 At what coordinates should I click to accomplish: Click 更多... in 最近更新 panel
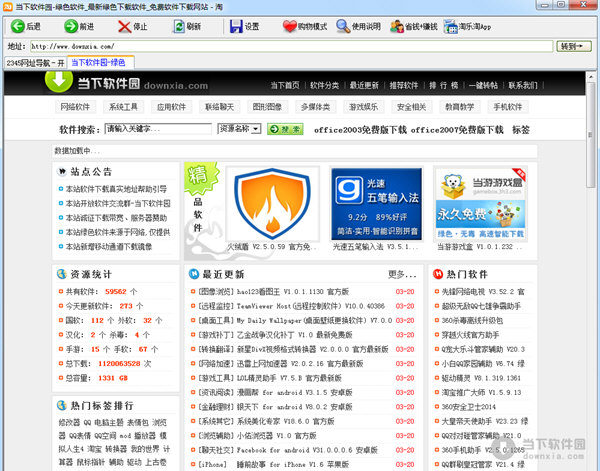pos(402,274)
